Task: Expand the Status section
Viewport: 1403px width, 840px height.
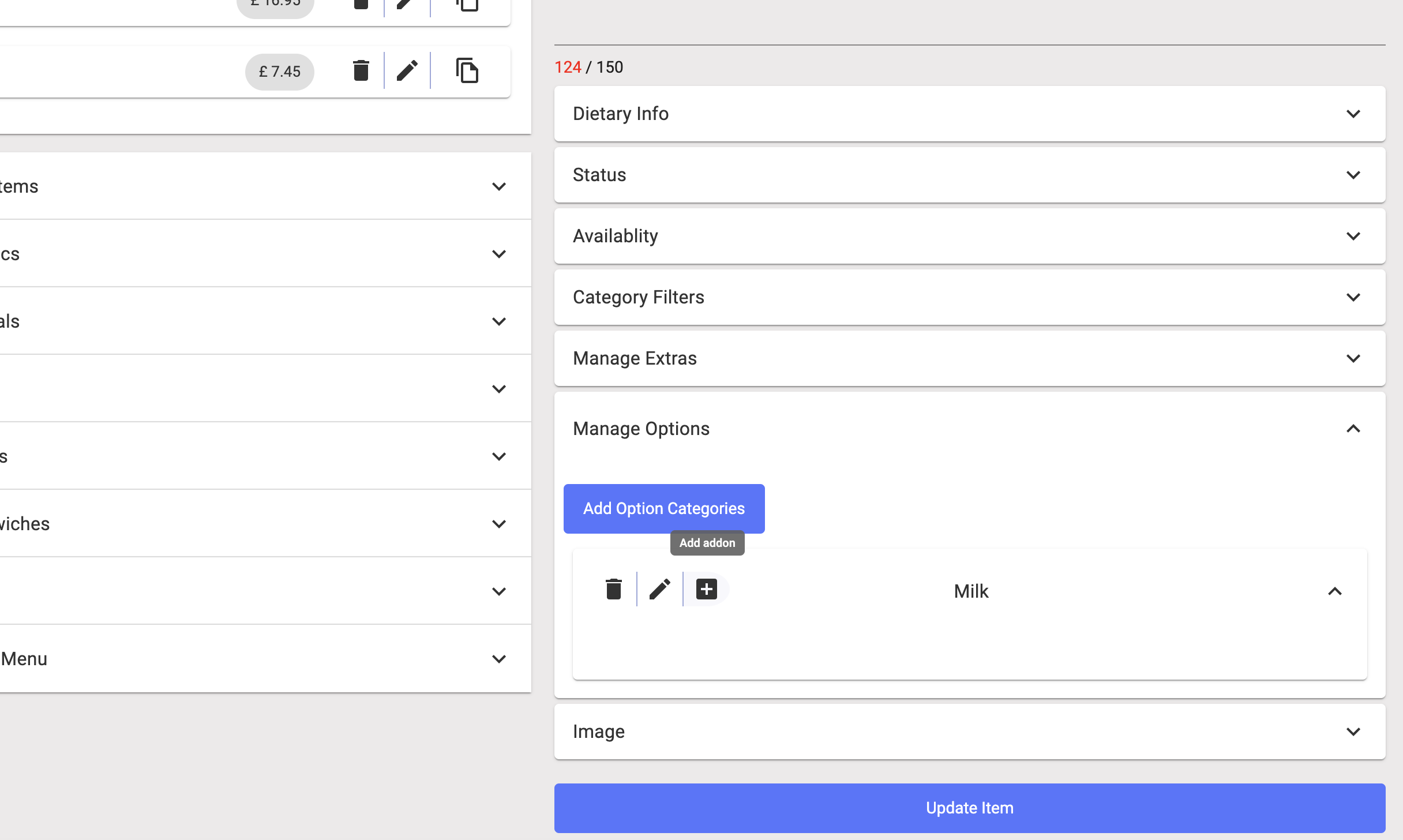Action: pyautogui.click(x=1353, y=175)
